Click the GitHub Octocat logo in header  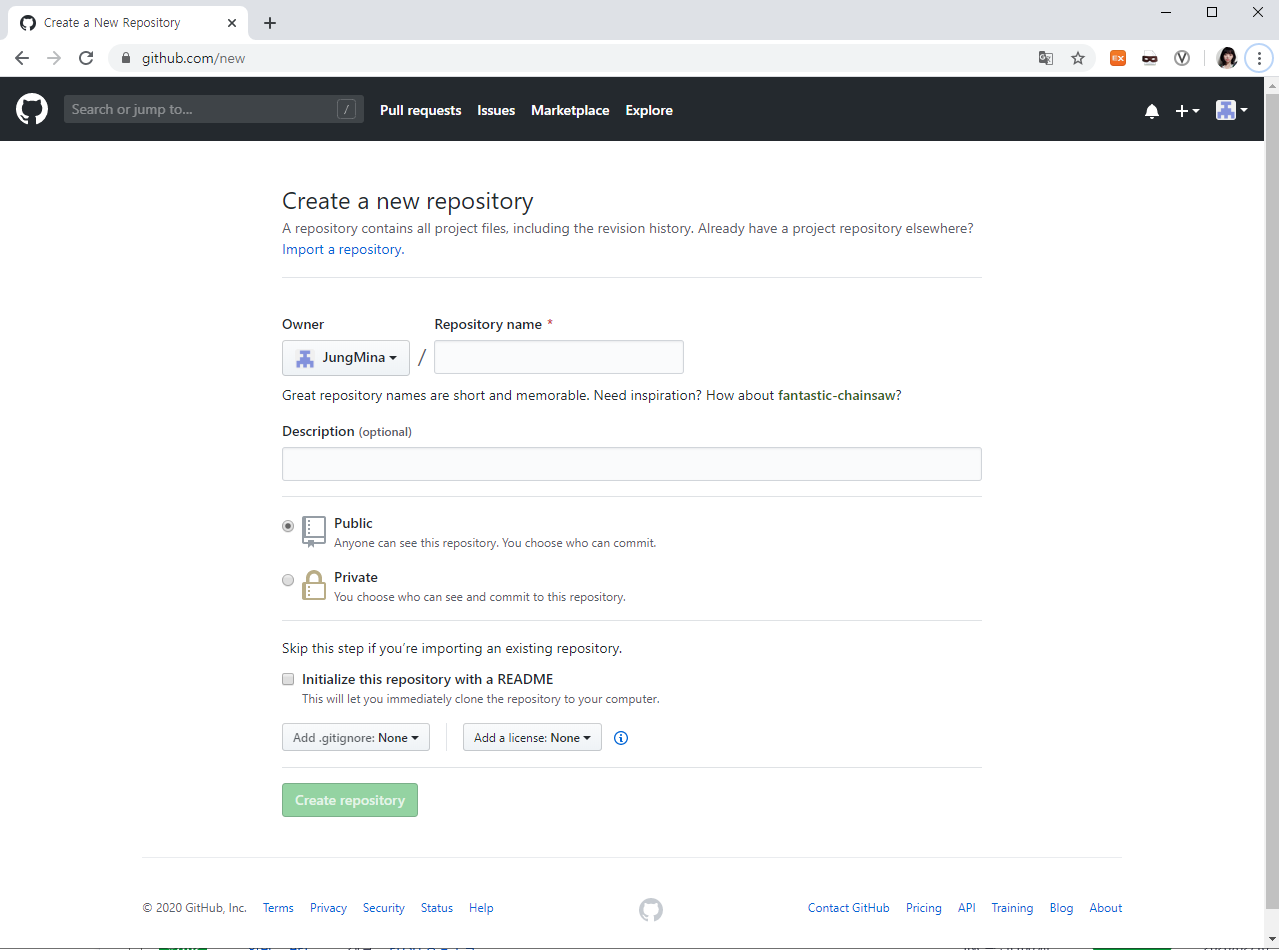pos(32,109)
